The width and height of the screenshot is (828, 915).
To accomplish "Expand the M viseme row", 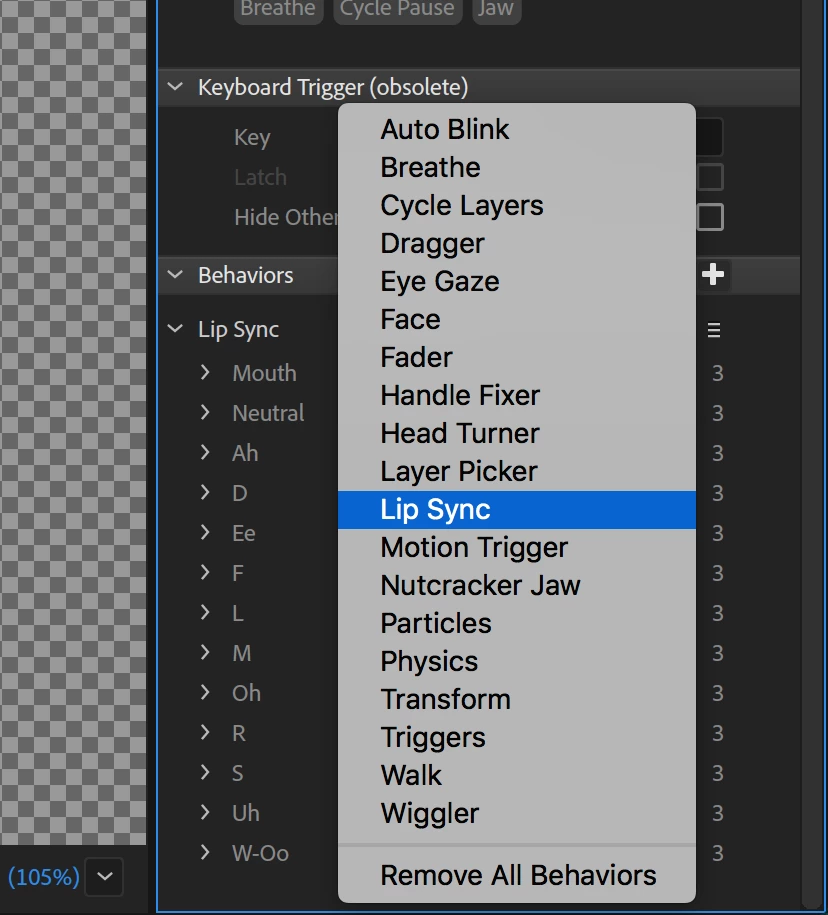I will (205, 652).
